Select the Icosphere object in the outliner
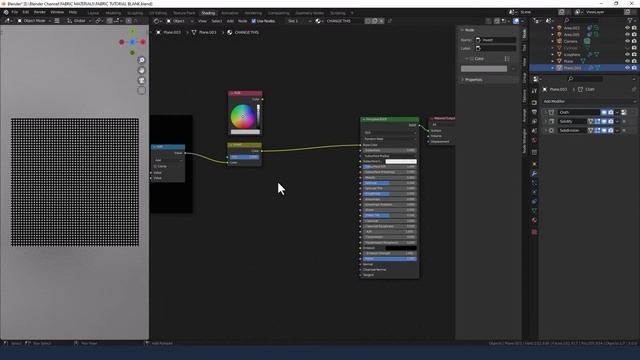640x360 pixels. pos(572,54)
